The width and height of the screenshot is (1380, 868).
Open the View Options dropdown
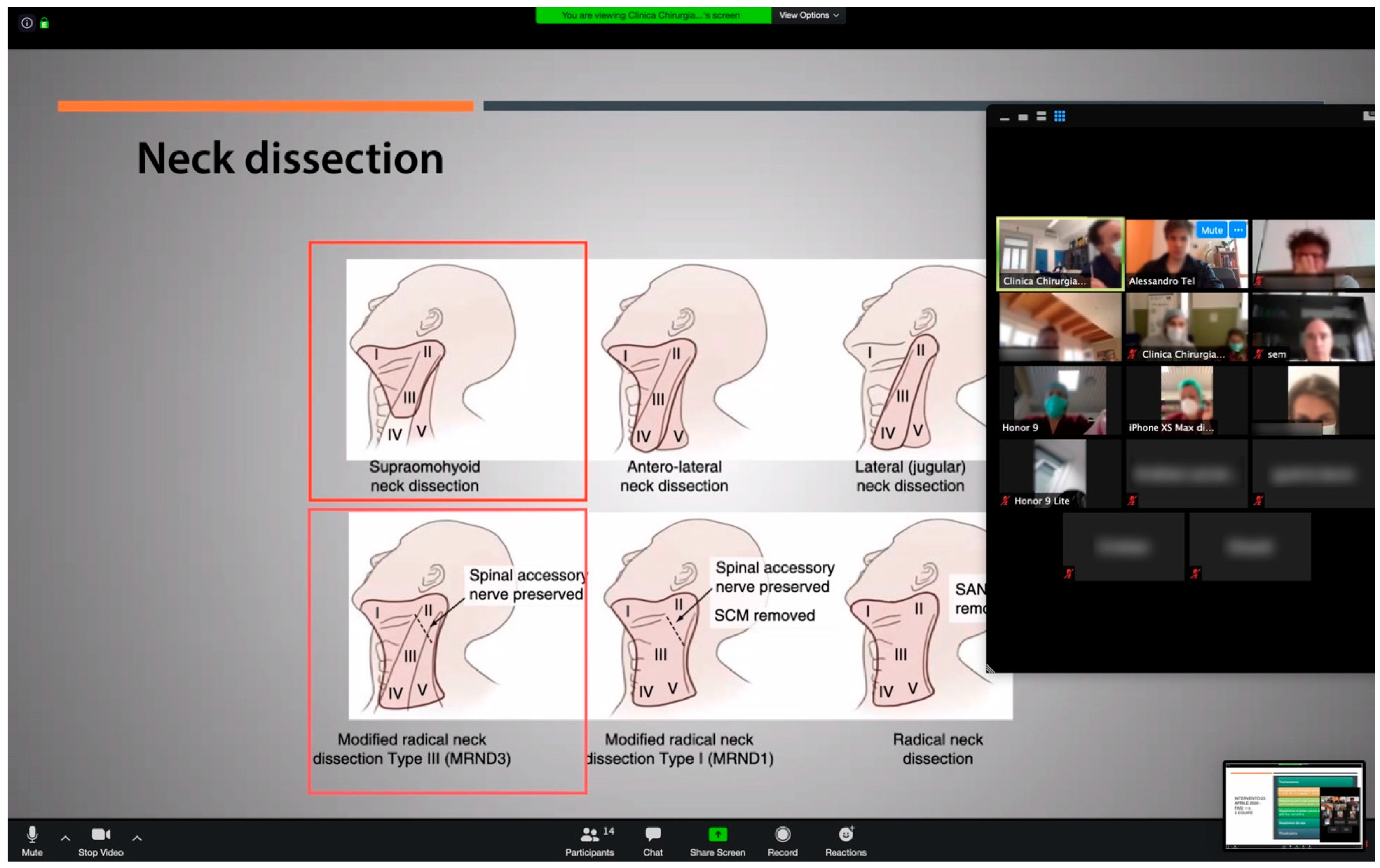point(808,15)
